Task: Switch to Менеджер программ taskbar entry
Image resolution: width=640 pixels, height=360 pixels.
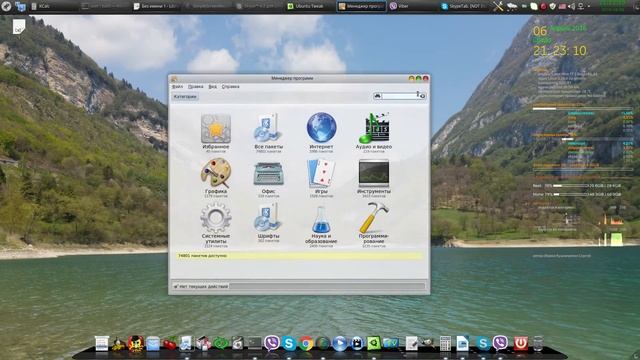Action: click(361, 6)
